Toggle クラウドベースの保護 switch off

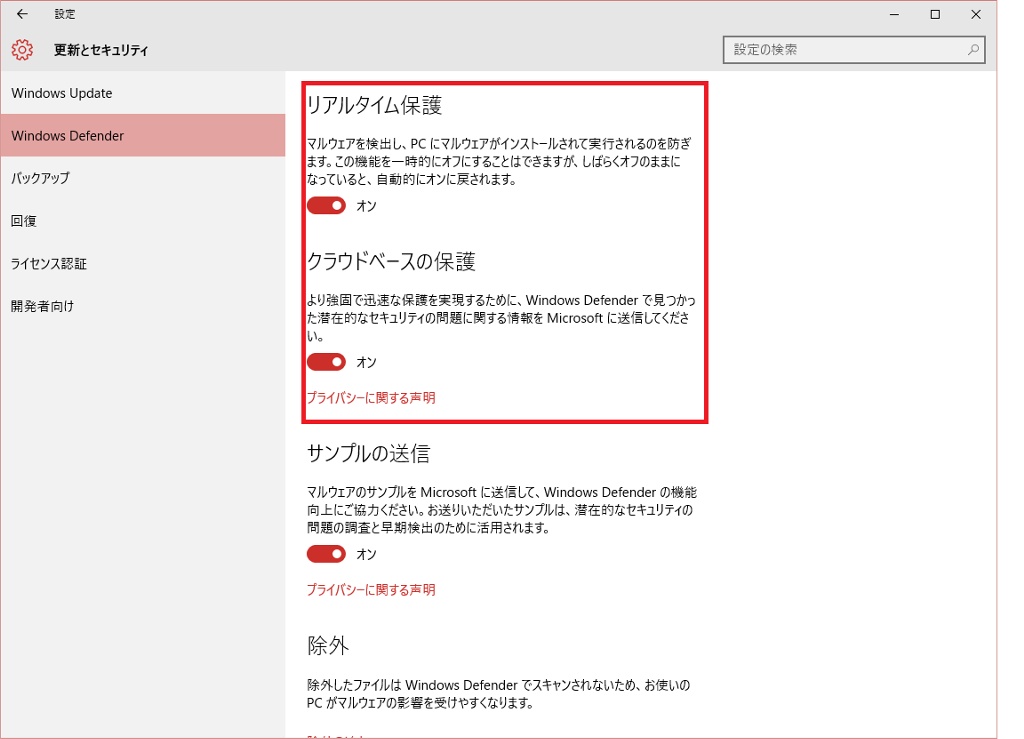point(327,362)
